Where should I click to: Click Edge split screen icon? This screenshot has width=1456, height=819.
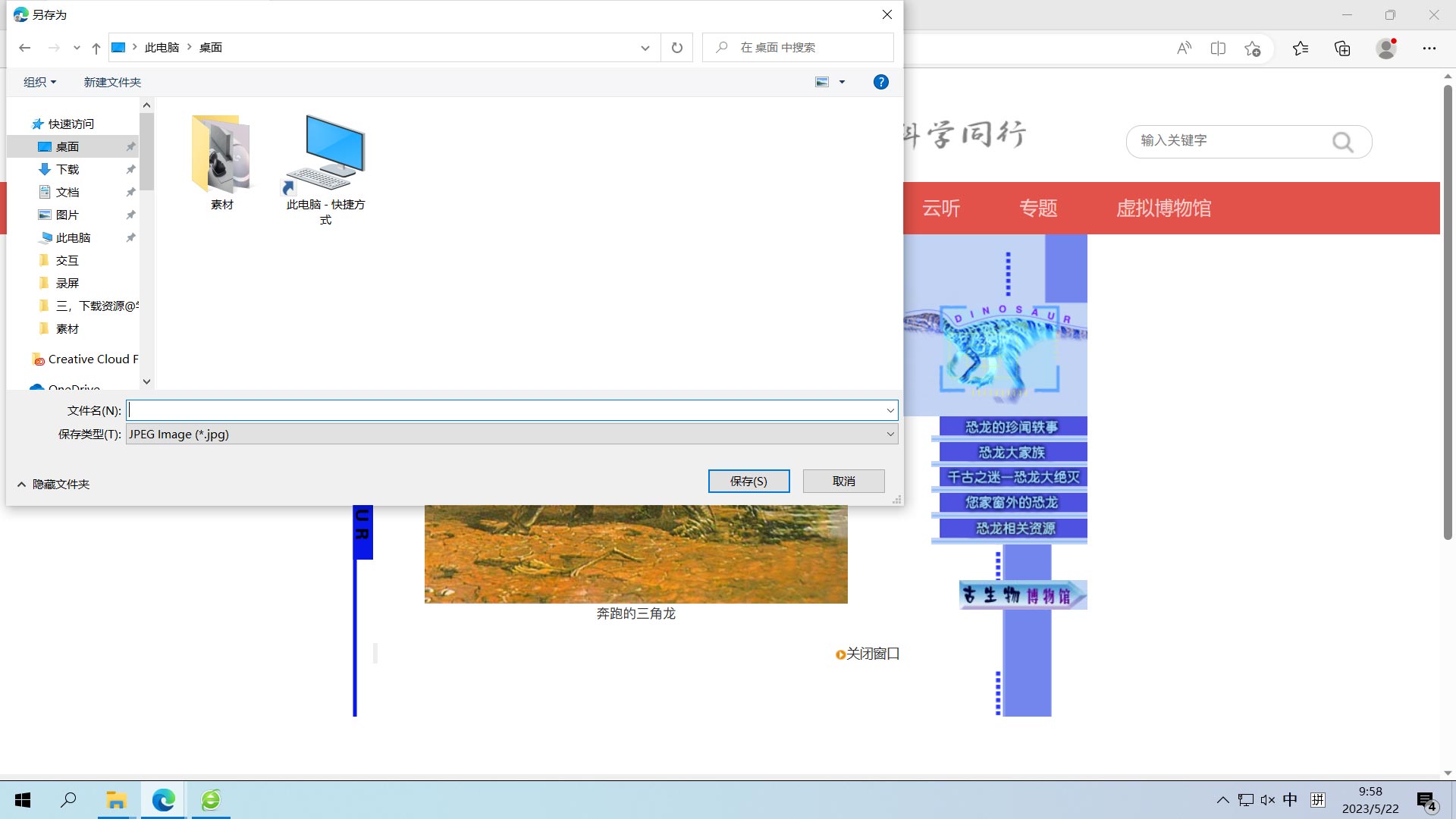point(1218,49)
